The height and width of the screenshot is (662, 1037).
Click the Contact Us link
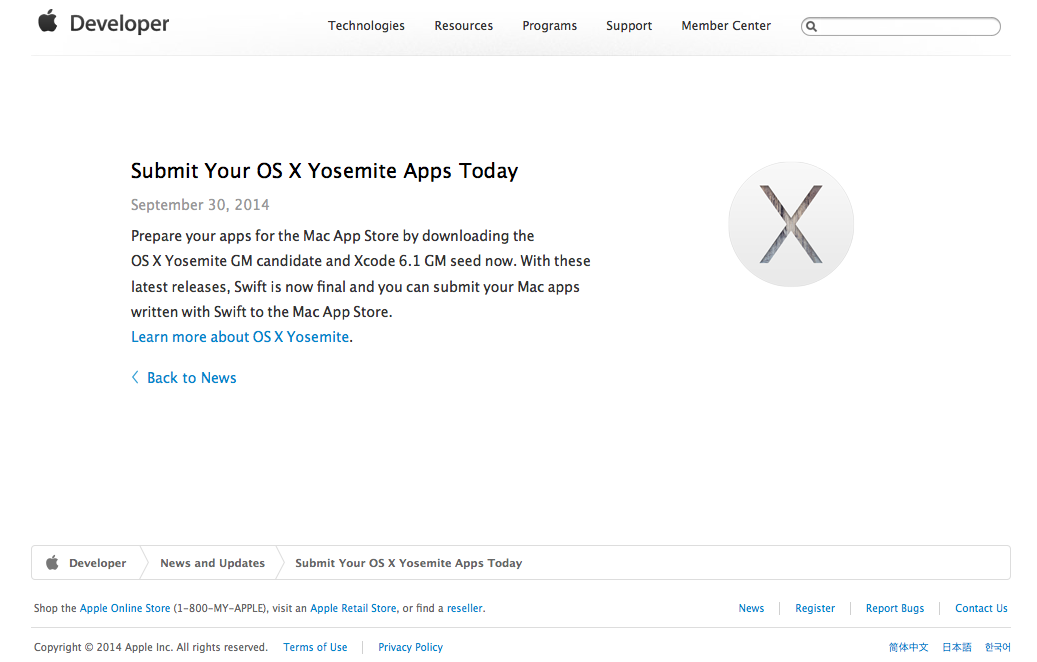pos(981,608)
